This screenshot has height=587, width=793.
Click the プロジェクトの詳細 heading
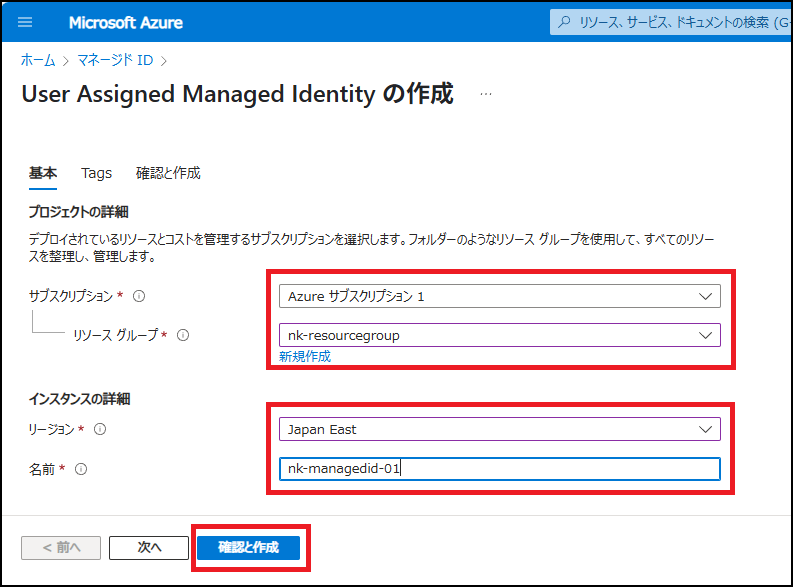78,211
